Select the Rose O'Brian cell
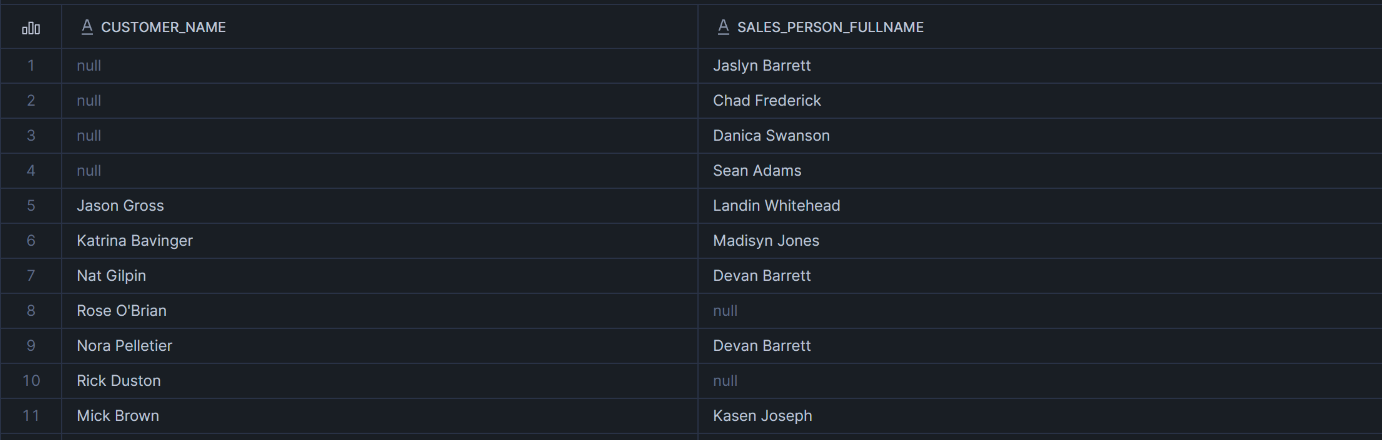Screen dimensions: 1382x440 [x=122, y=311]
